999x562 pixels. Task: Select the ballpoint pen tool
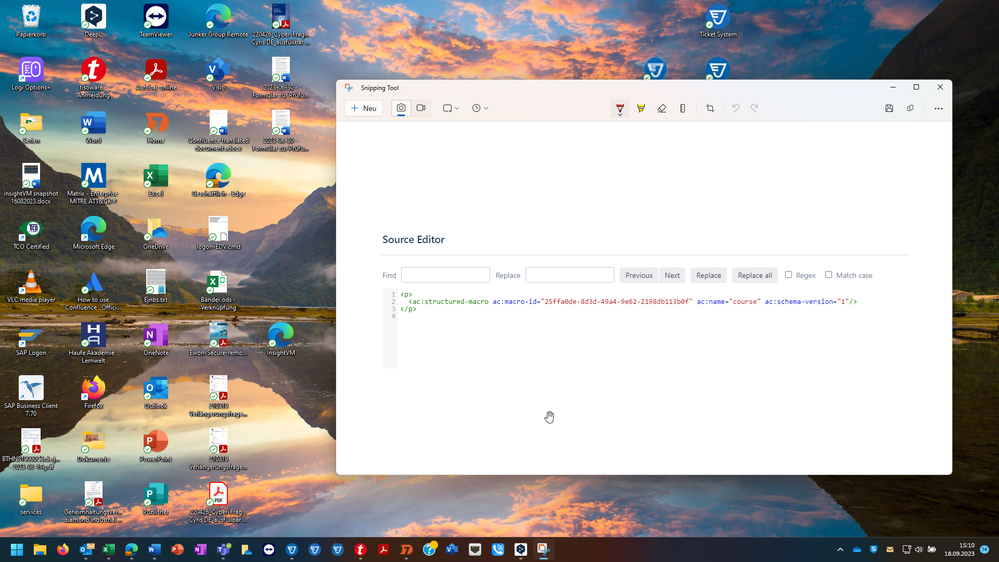click(x=620, y=108)
